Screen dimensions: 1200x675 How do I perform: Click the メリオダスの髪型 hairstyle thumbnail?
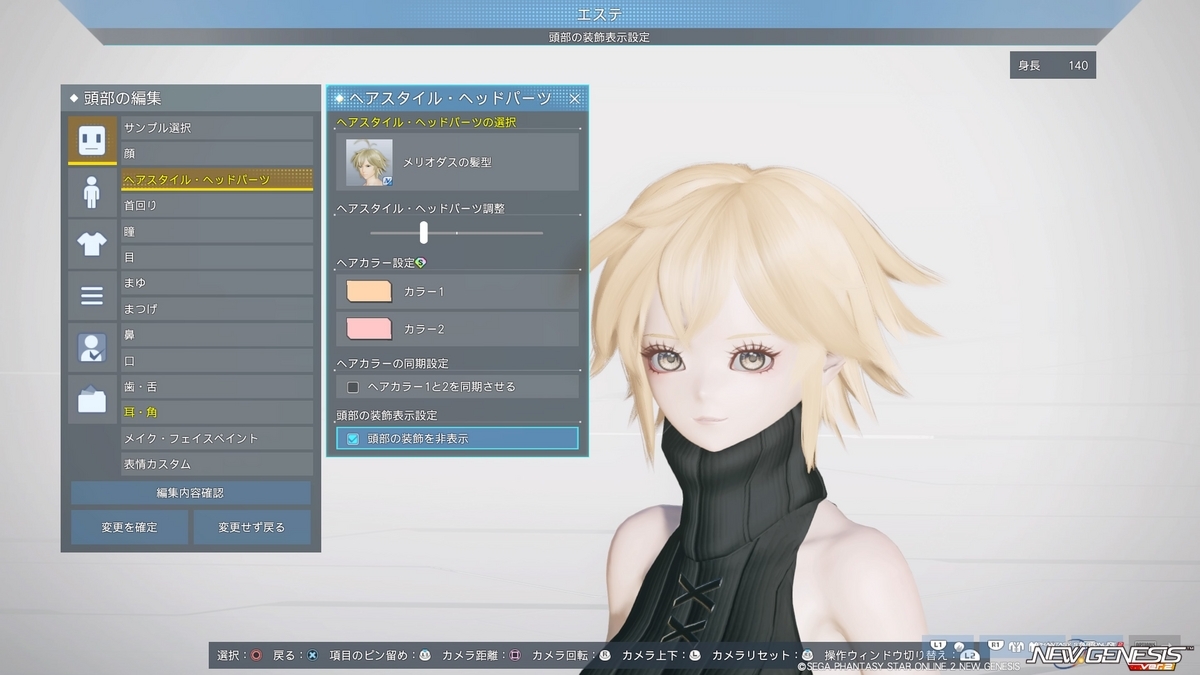(x=369, y=162)
